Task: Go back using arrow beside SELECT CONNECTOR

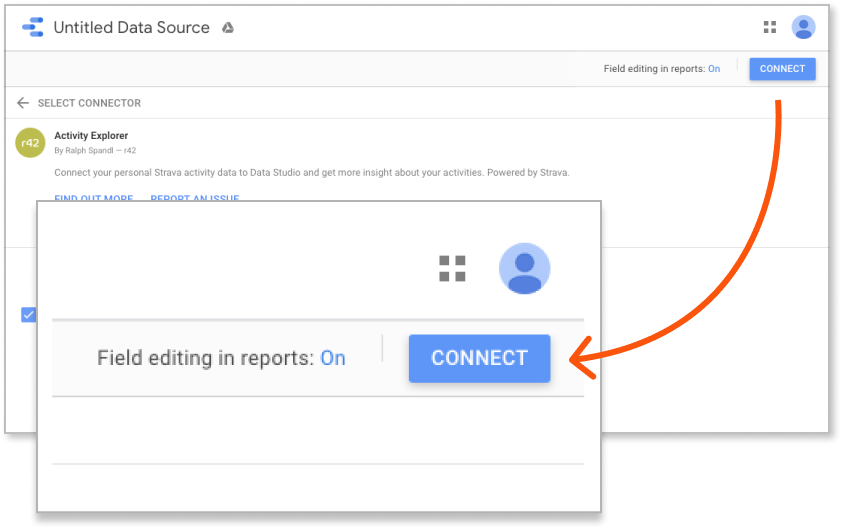Action: tap(23, 103)
